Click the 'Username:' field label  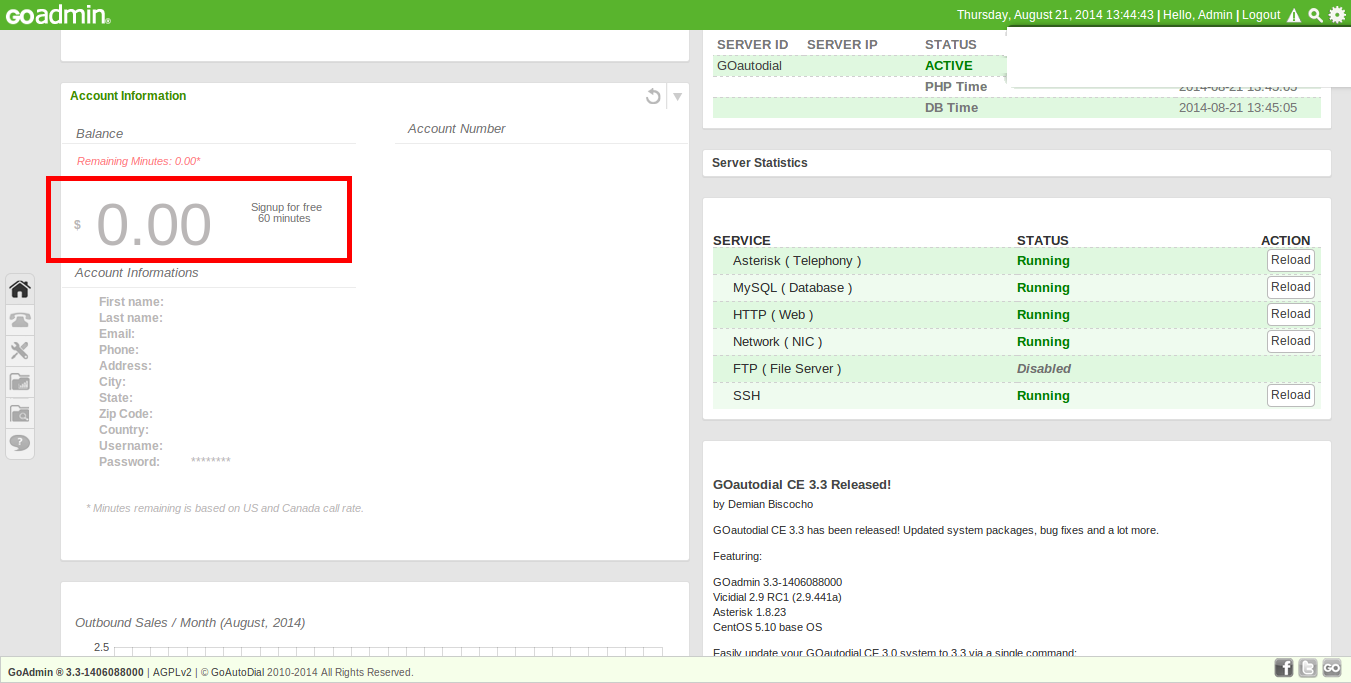click(x=131, y=446)
